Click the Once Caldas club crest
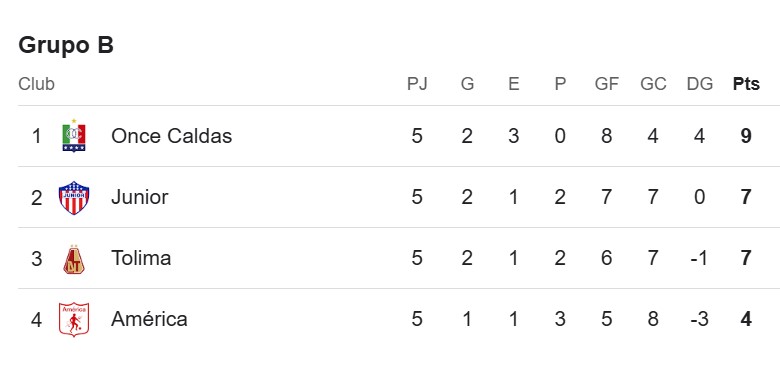Viewport: 780px width, 378px height. [74, 136]
